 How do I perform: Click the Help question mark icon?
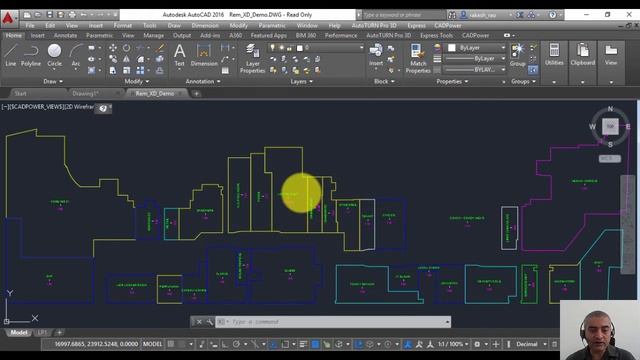[552, 15]
